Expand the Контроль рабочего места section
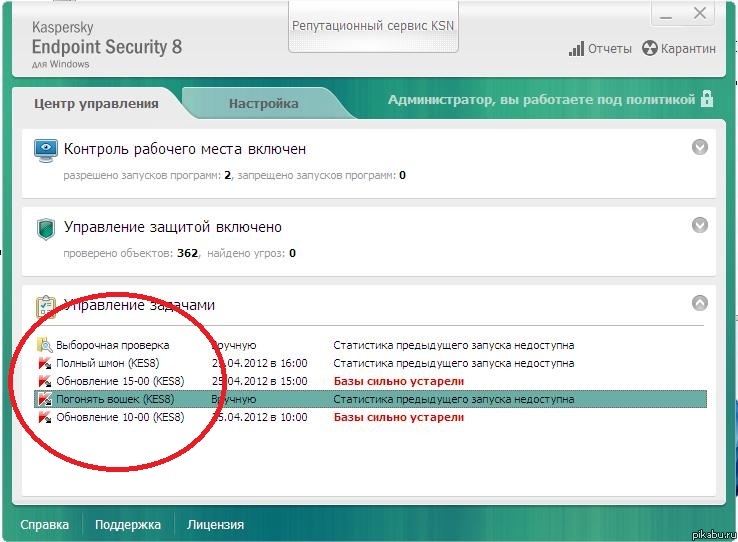 pos(700,147)
